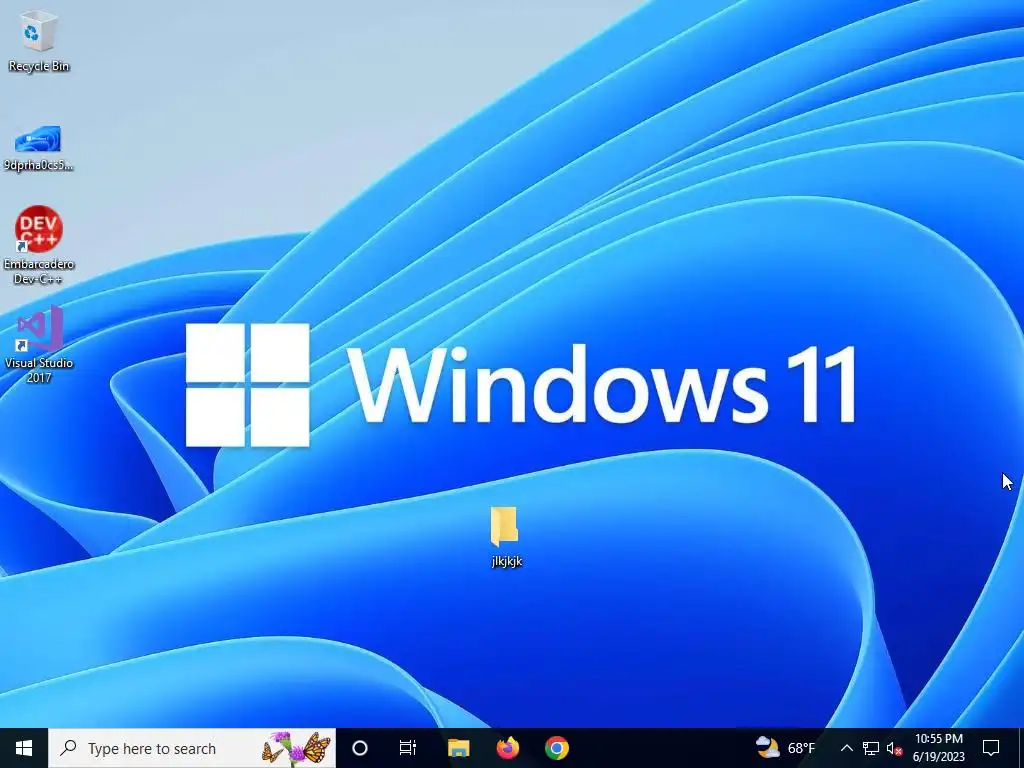The width and height of the screenshot is (1024, 768).
Task: Click the "Recycle Bin" name label
Action: click(x=39, y=66)
